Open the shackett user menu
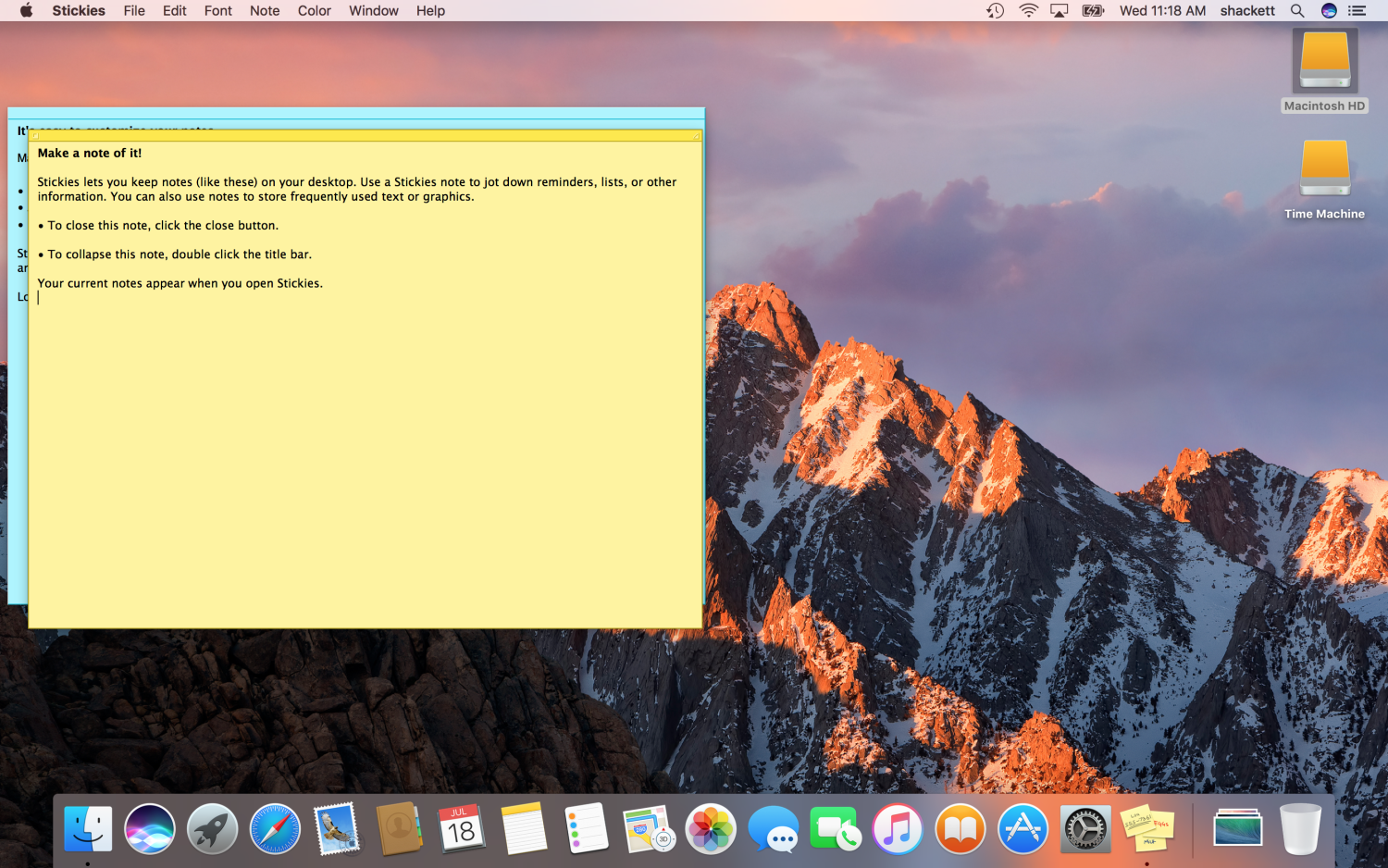Image resolution: width=1388 pixels, height=868 pixels. point(1246,11)
